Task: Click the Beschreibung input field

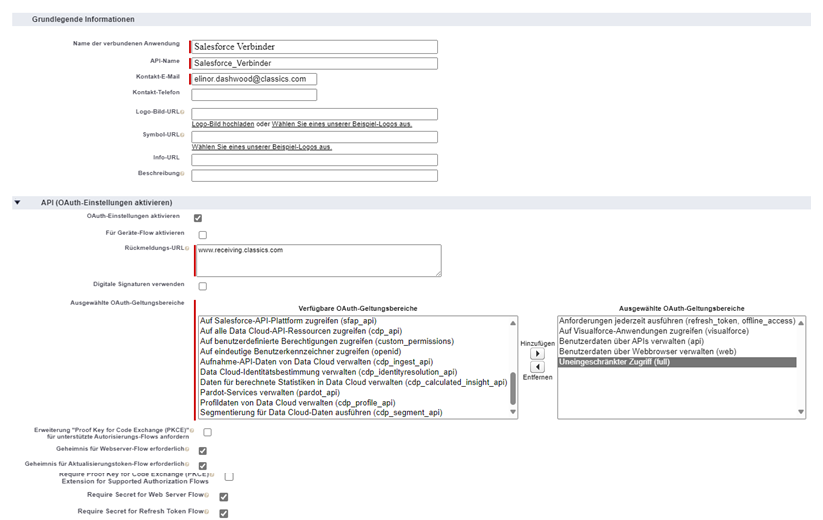Action: [314, 175]
